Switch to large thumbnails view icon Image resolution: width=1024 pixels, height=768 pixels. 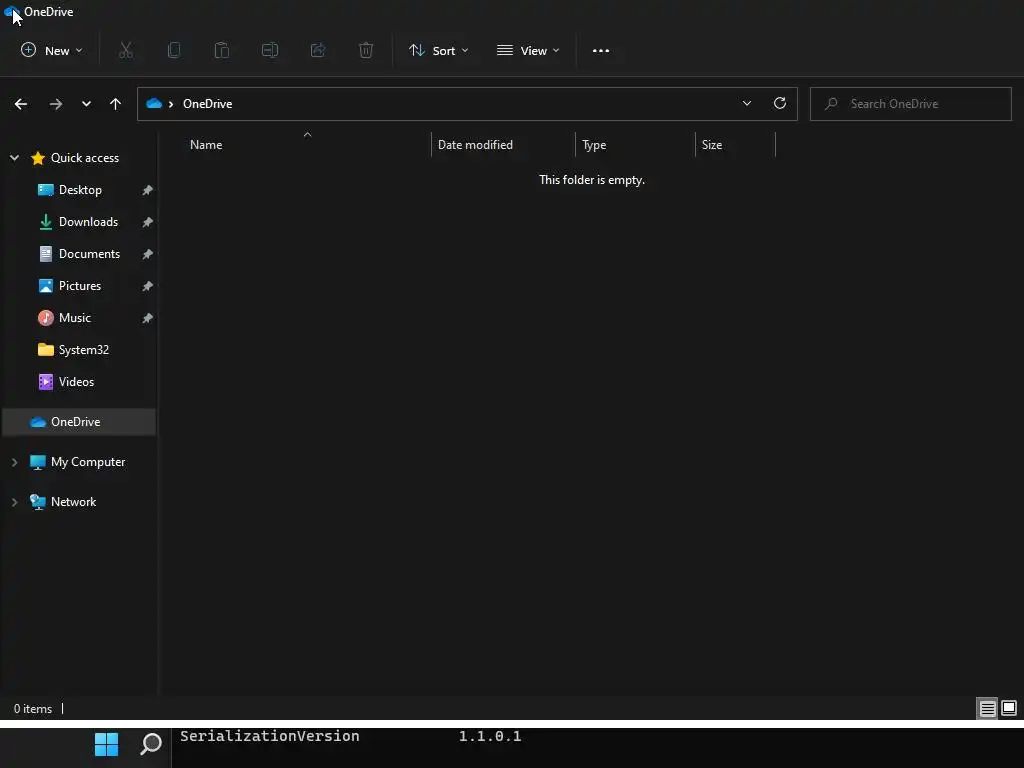[1009, 708]
